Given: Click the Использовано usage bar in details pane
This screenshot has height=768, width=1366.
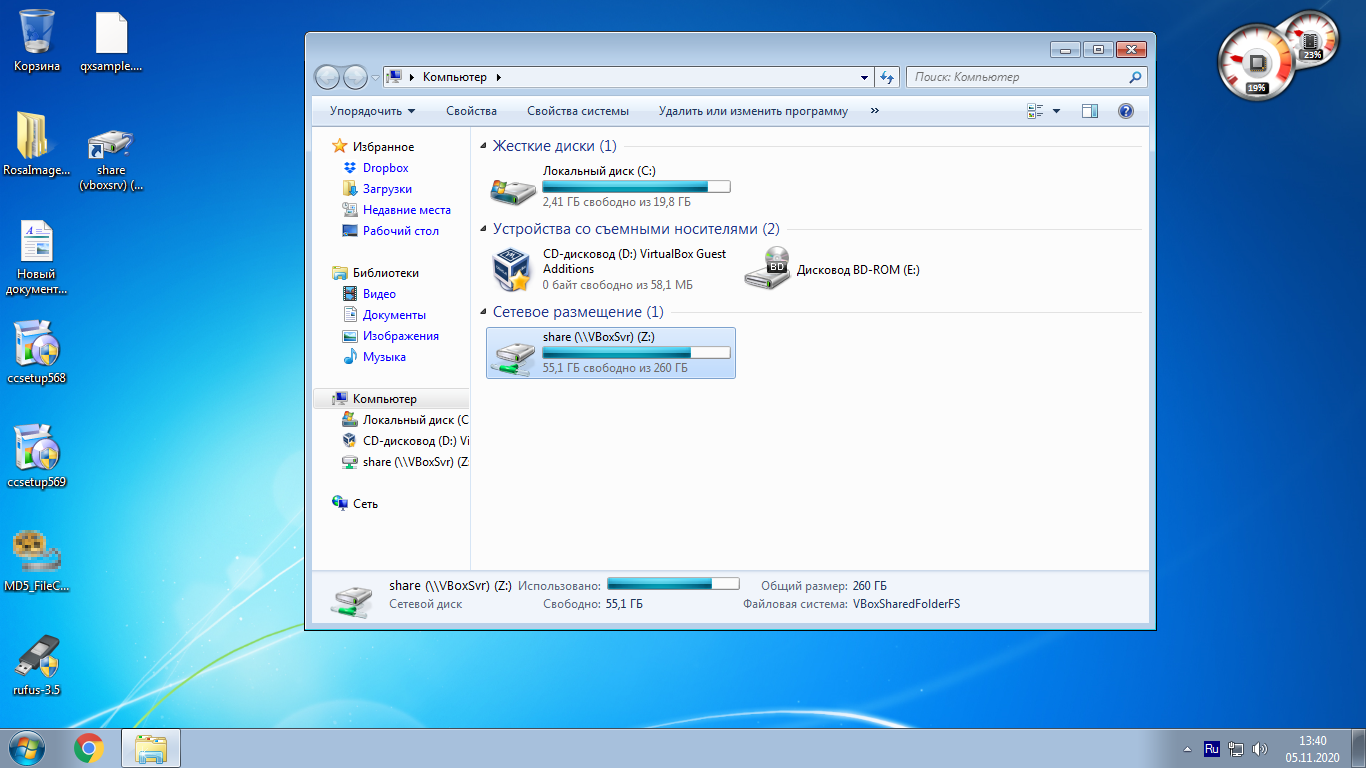Looking at the screenshot, I should click(x=673, y=584).
